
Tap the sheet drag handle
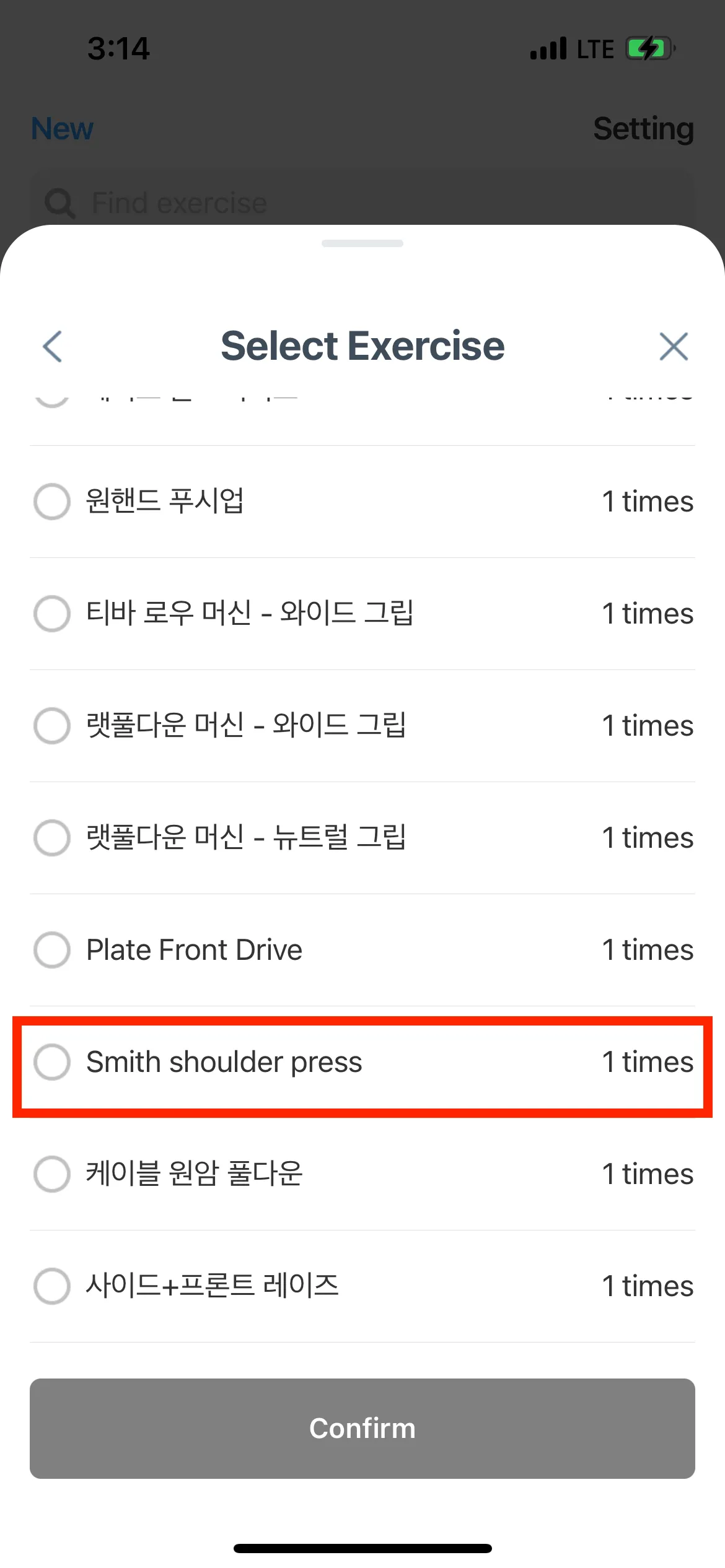pos(362,243)
